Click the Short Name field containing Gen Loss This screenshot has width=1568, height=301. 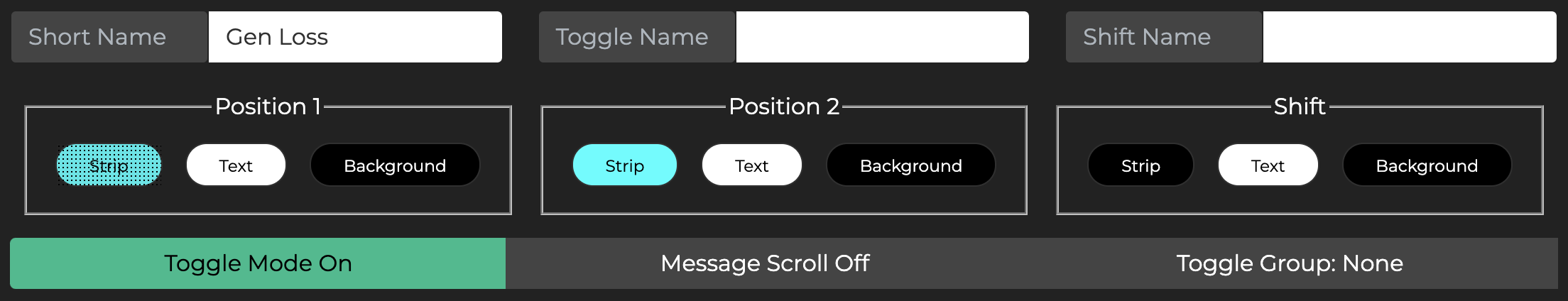coord(354,37)
